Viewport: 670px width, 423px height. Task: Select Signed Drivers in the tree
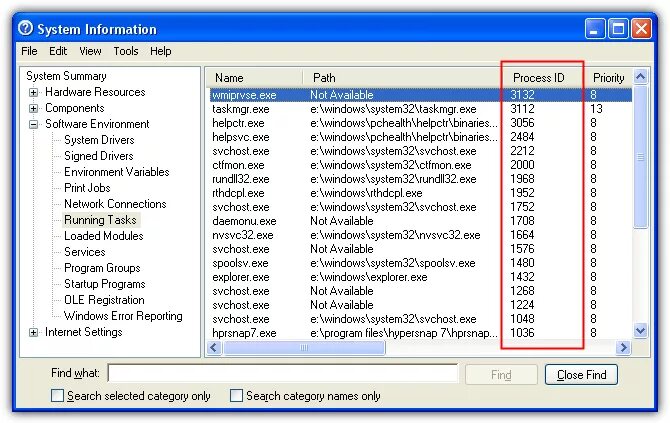(x=99, y=156)
